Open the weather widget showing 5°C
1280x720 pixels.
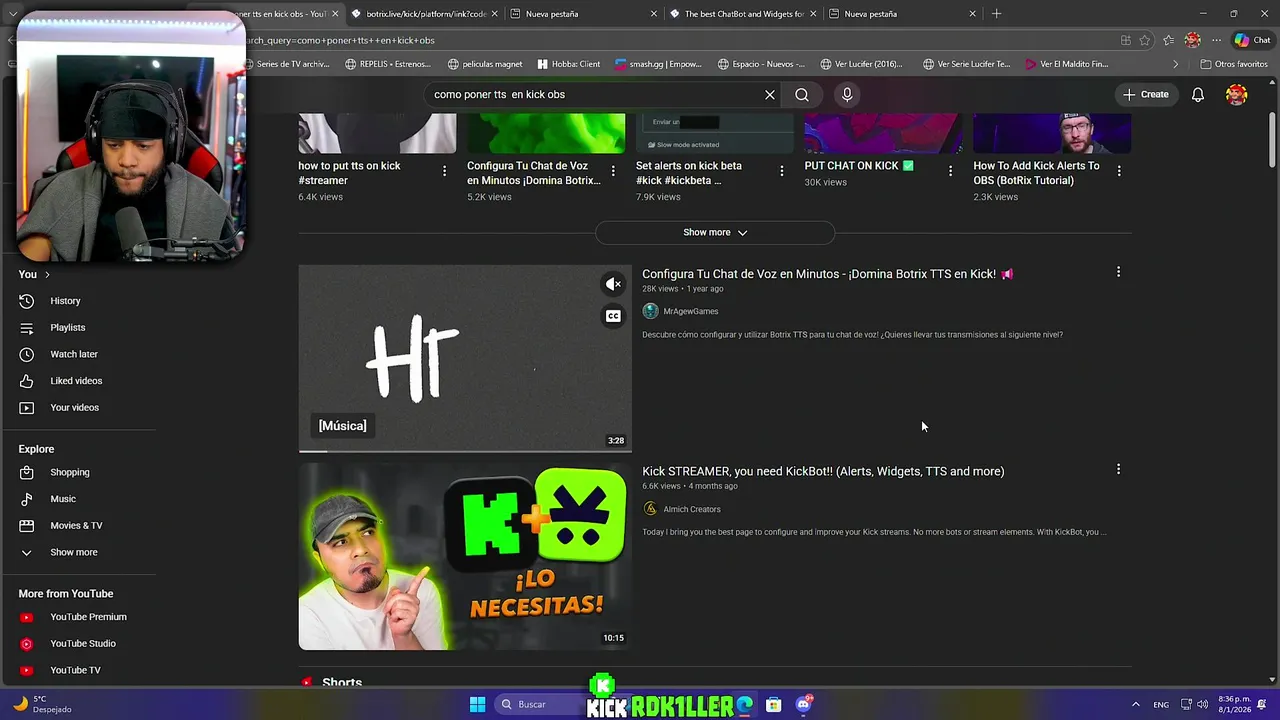[x=44, y=704]
